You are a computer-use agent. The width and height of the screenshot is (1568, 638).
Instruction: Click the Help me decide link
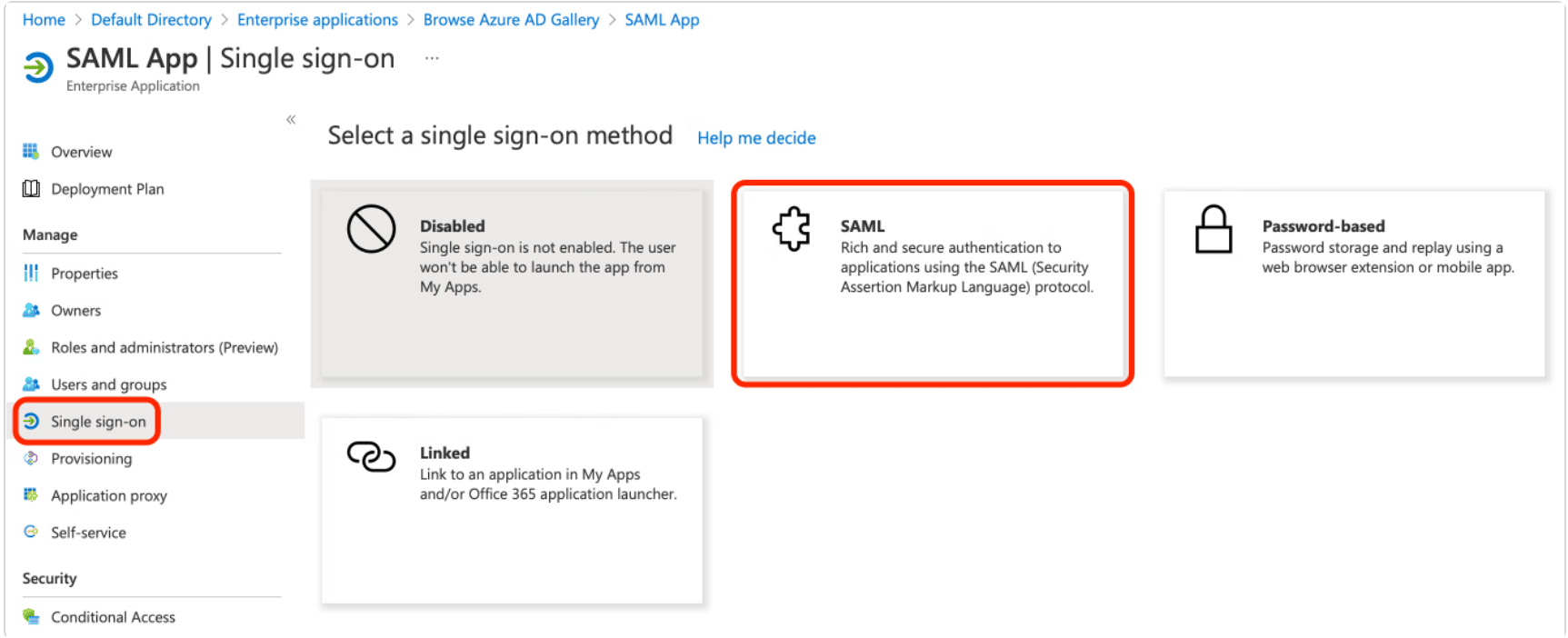pyautogui.click(x=756, y=138)
